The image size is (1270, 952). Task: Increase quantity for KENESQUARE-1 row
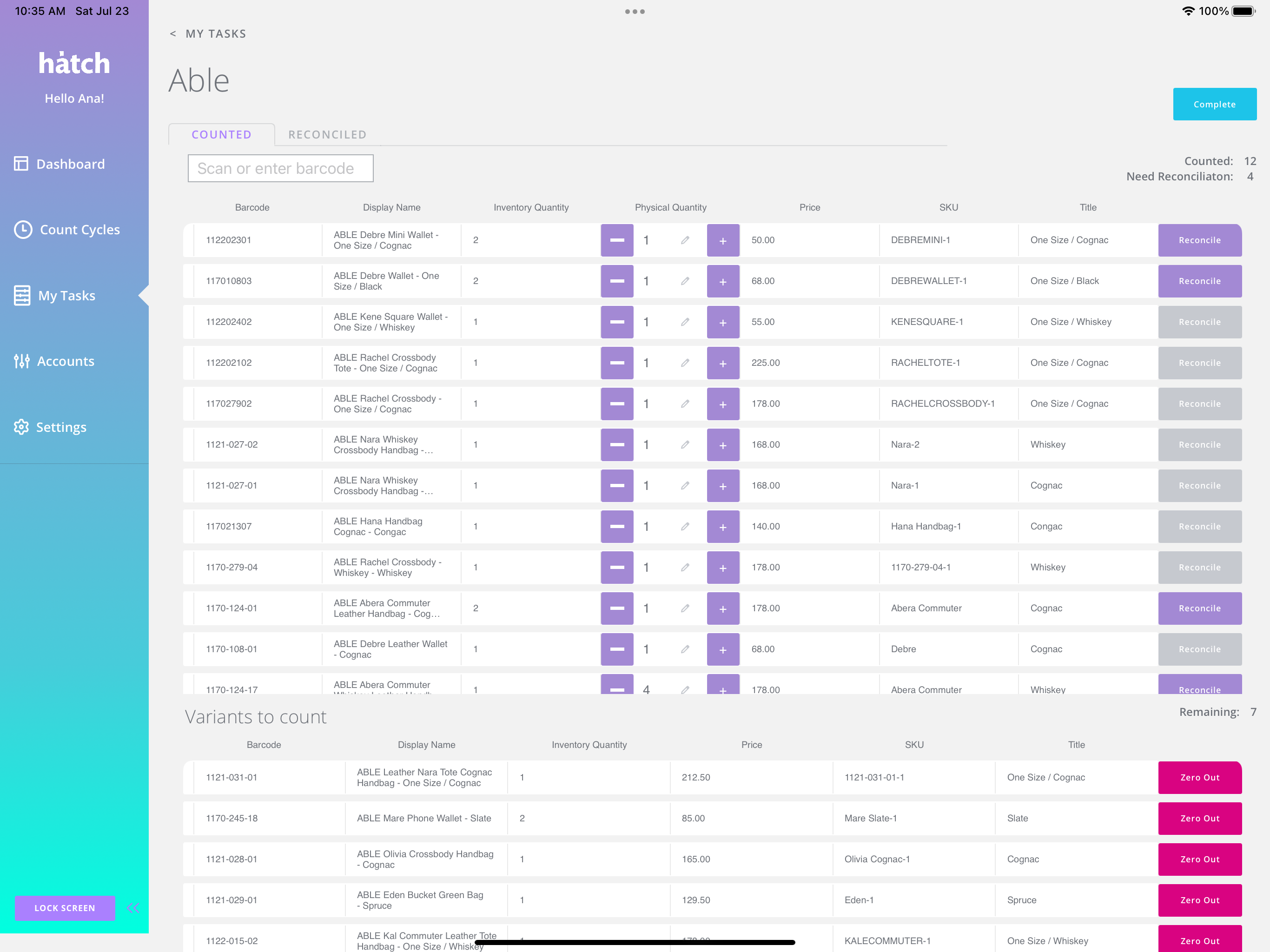723,322
